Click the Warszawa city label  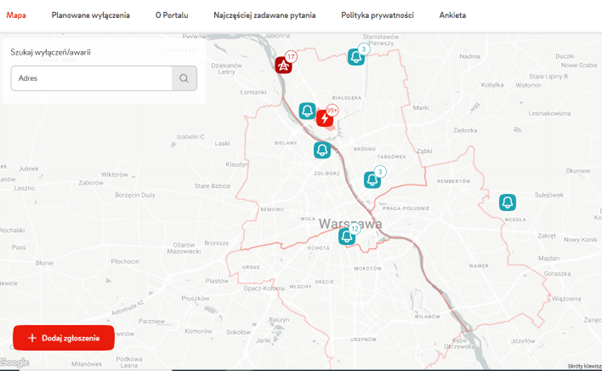pyautogui.click(x=350, y=224)
